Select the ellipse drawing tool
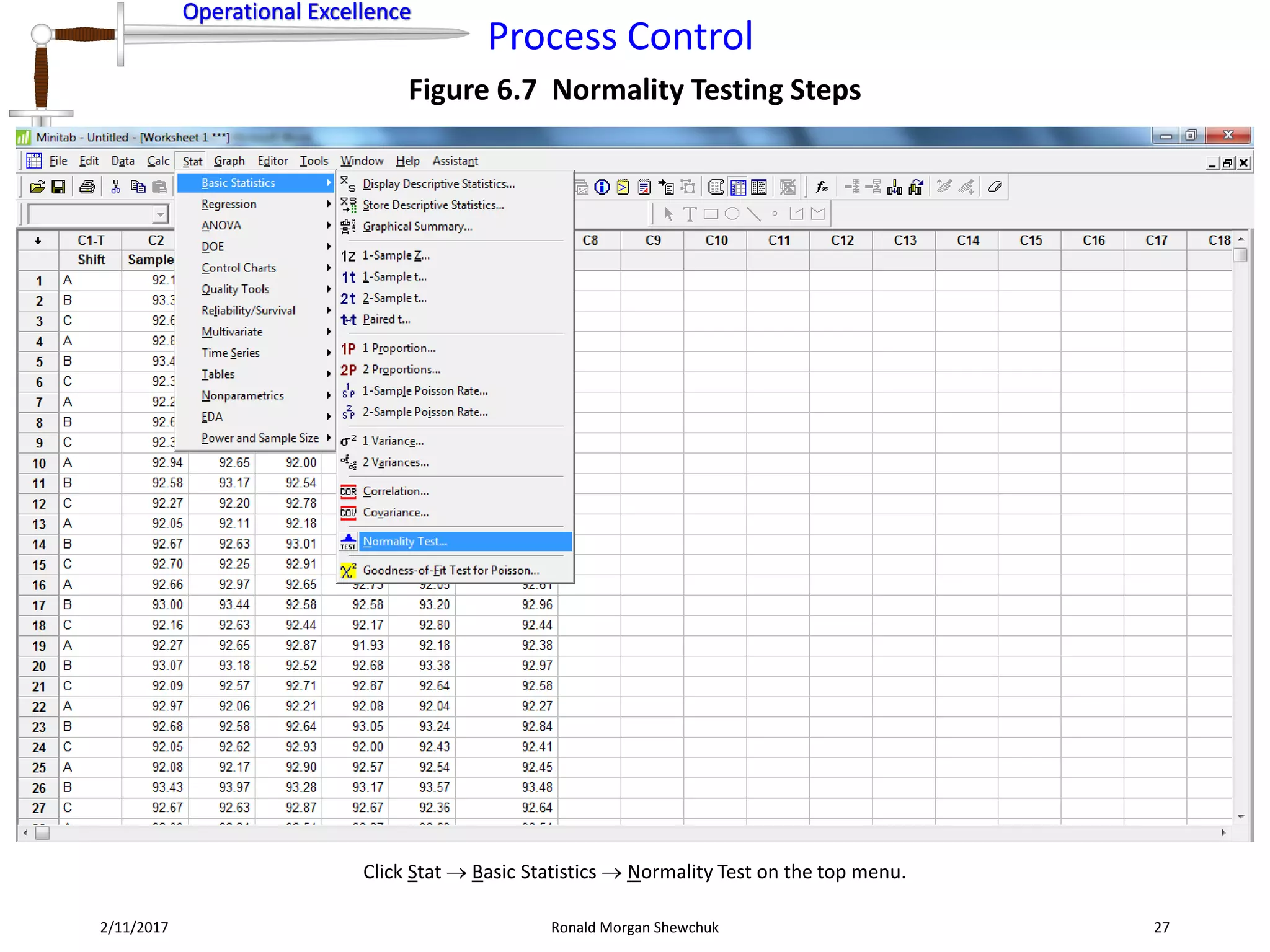Screen dimensions: 1270x952 [732, 214]
